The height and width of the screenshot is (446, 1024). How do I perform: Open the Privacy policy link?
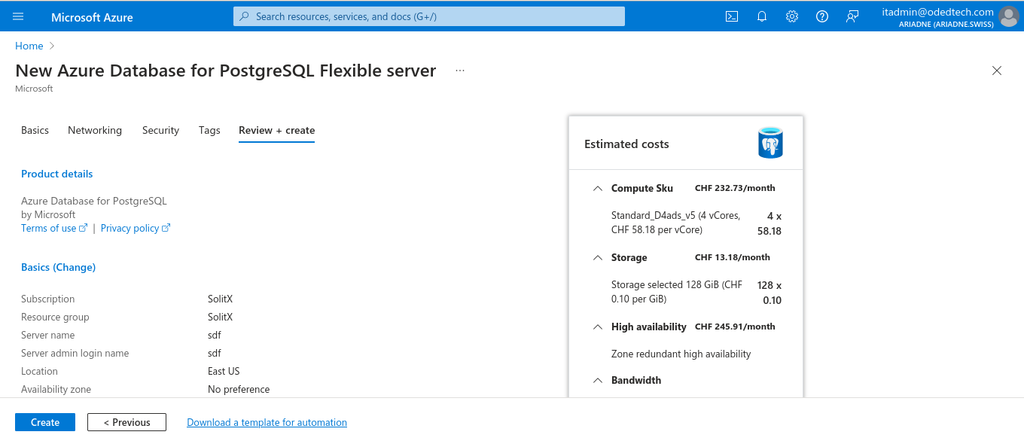(x=135, y=228)
